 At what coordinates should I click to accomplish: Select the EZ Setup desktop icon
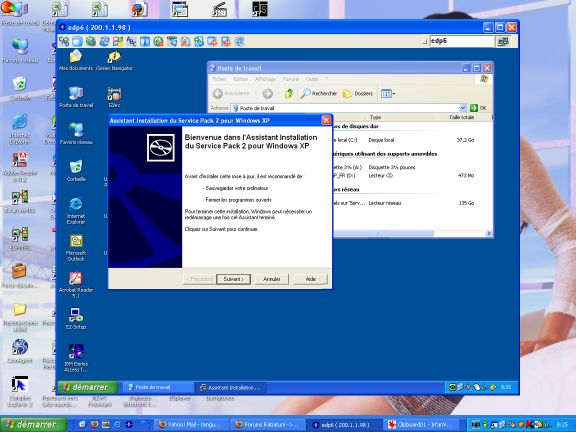pyautogui.click(x=76, y=318)
